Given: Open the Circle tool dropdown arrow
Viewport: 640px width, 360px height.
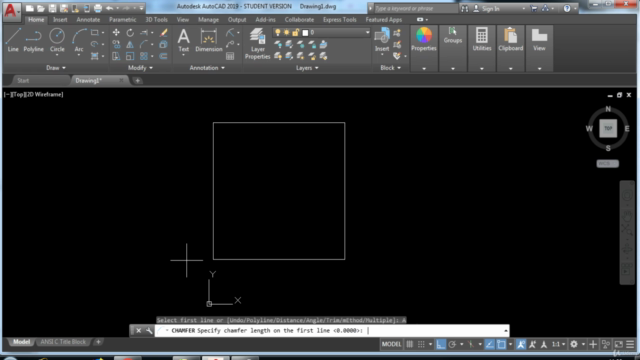Looking at the screenshot, I should click(57, 55).
